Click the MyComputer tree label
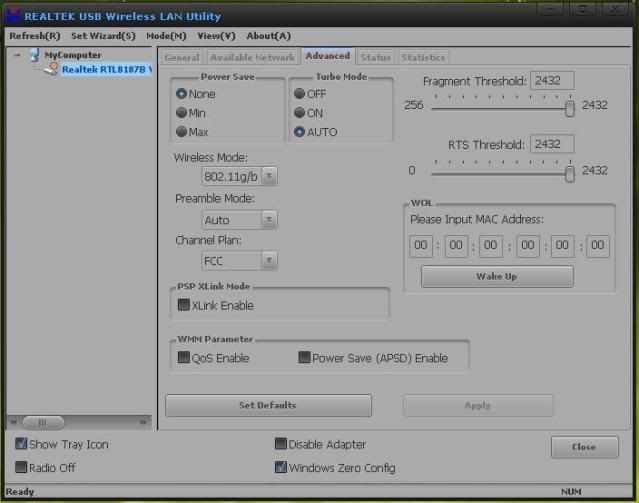 73,55
